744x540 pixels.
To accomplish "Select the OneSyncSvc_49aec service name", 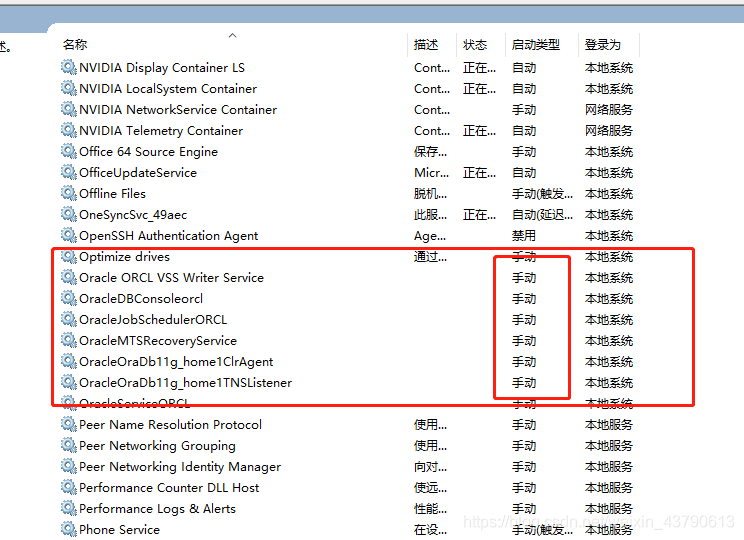I will click(x=133, y=215).
